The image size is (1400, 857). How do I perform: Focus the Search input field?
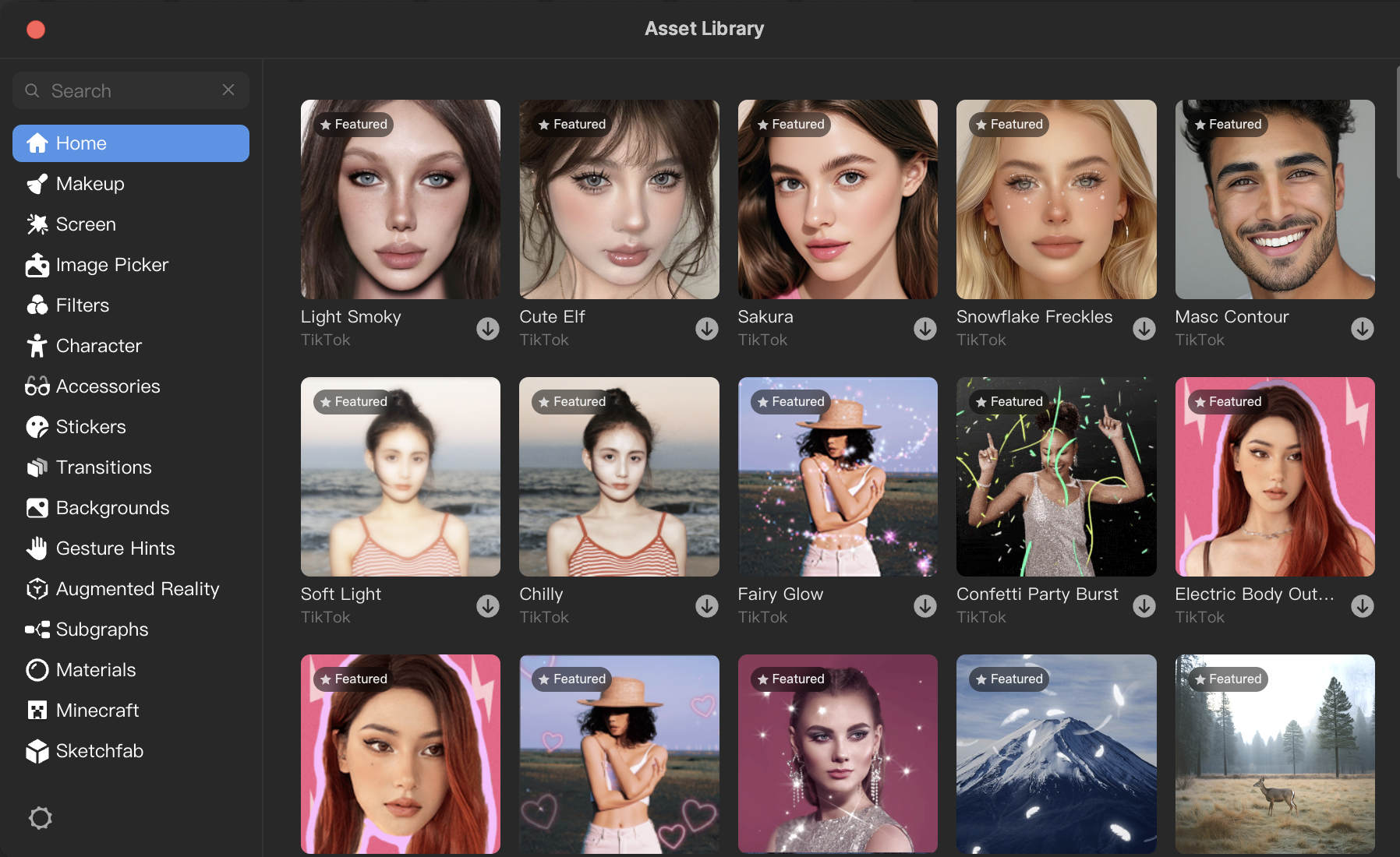(x=131, y=90)
